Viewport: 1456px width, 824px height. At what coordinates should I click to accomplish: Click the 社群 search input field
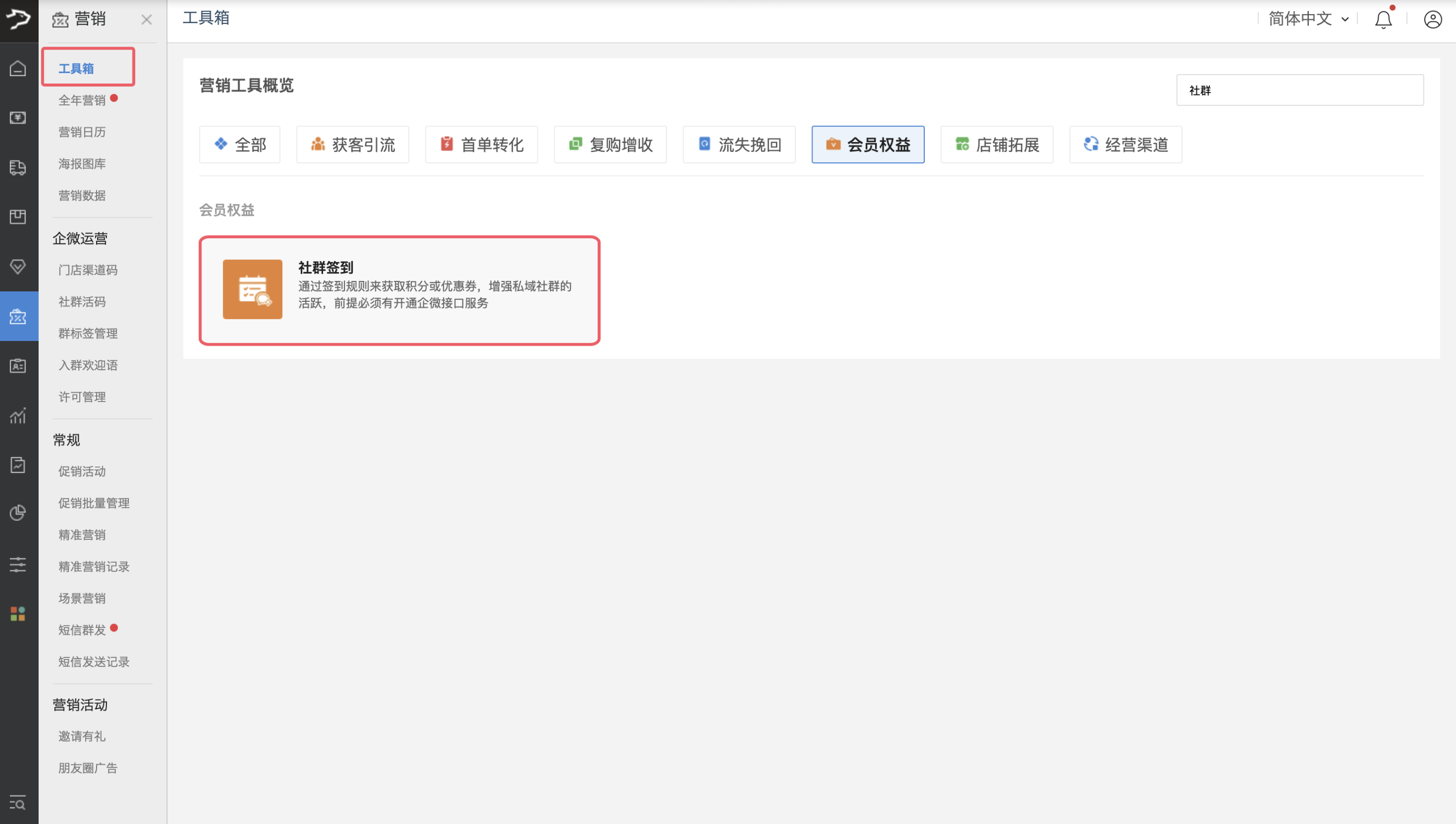click(x=1299, y=90)
